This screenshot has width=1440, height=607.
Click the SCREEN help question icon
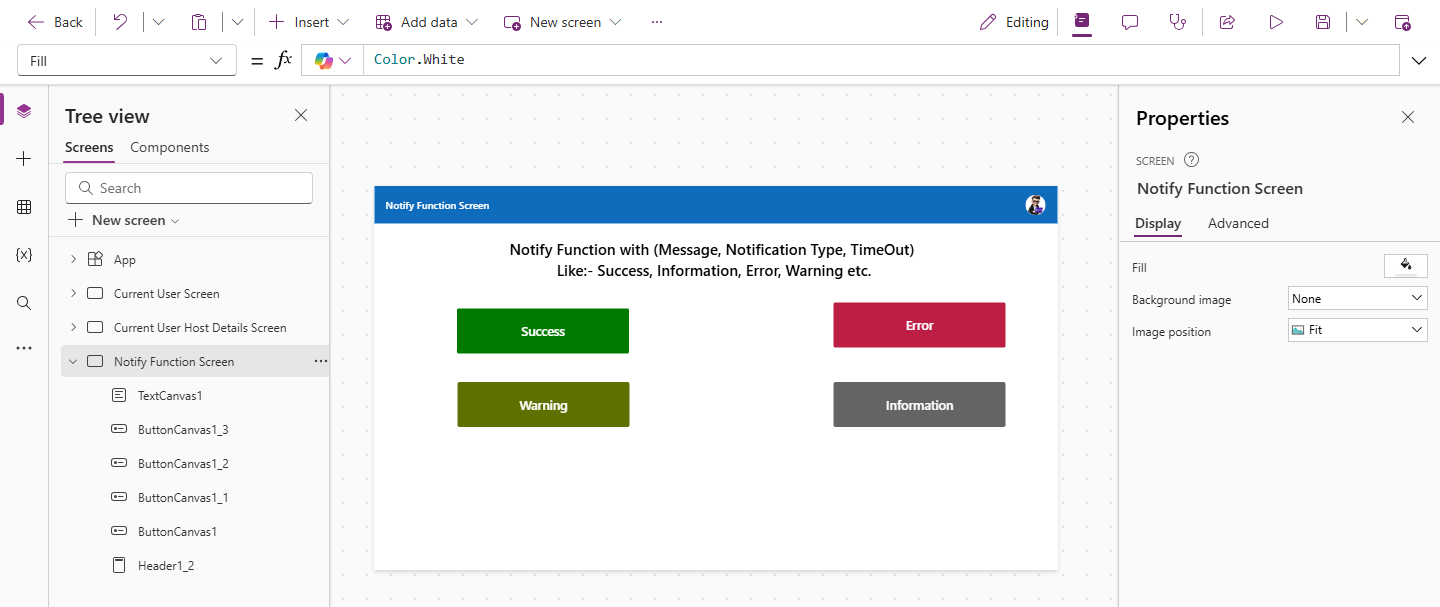pyautogui.click(x=1191, y=160)
